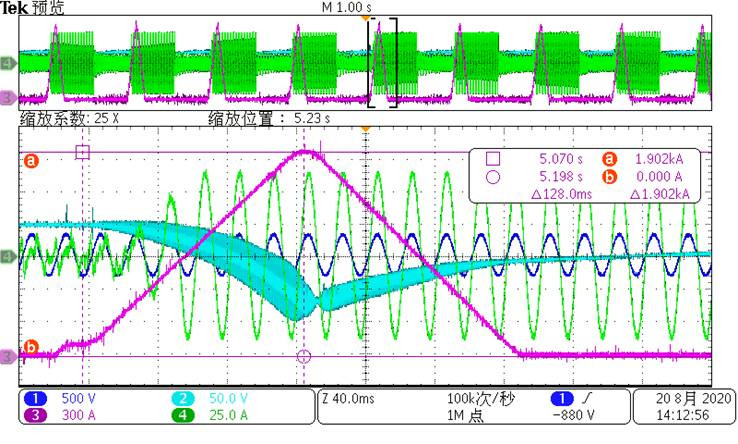Click the zoom bracket window in overview waveform
This screenshot has width=738, height=444.
point(383,62)
